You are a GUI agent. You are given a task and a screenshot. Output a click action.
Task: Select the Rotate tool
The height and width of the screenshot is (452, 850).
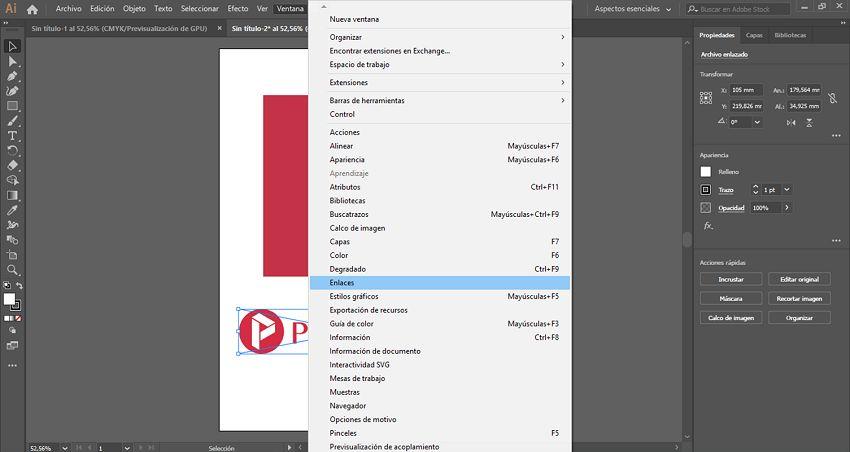12,151
